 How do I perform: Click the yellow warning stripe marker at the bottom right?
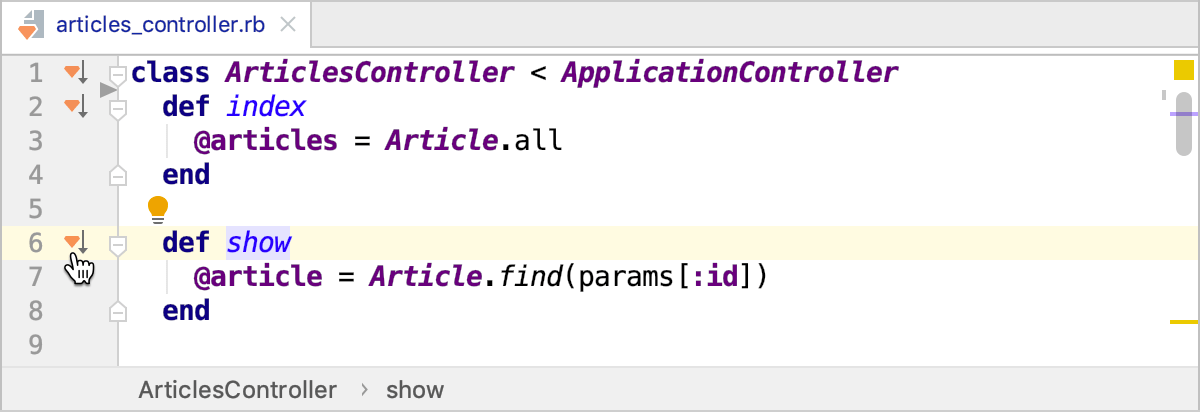pos(1183,322)
